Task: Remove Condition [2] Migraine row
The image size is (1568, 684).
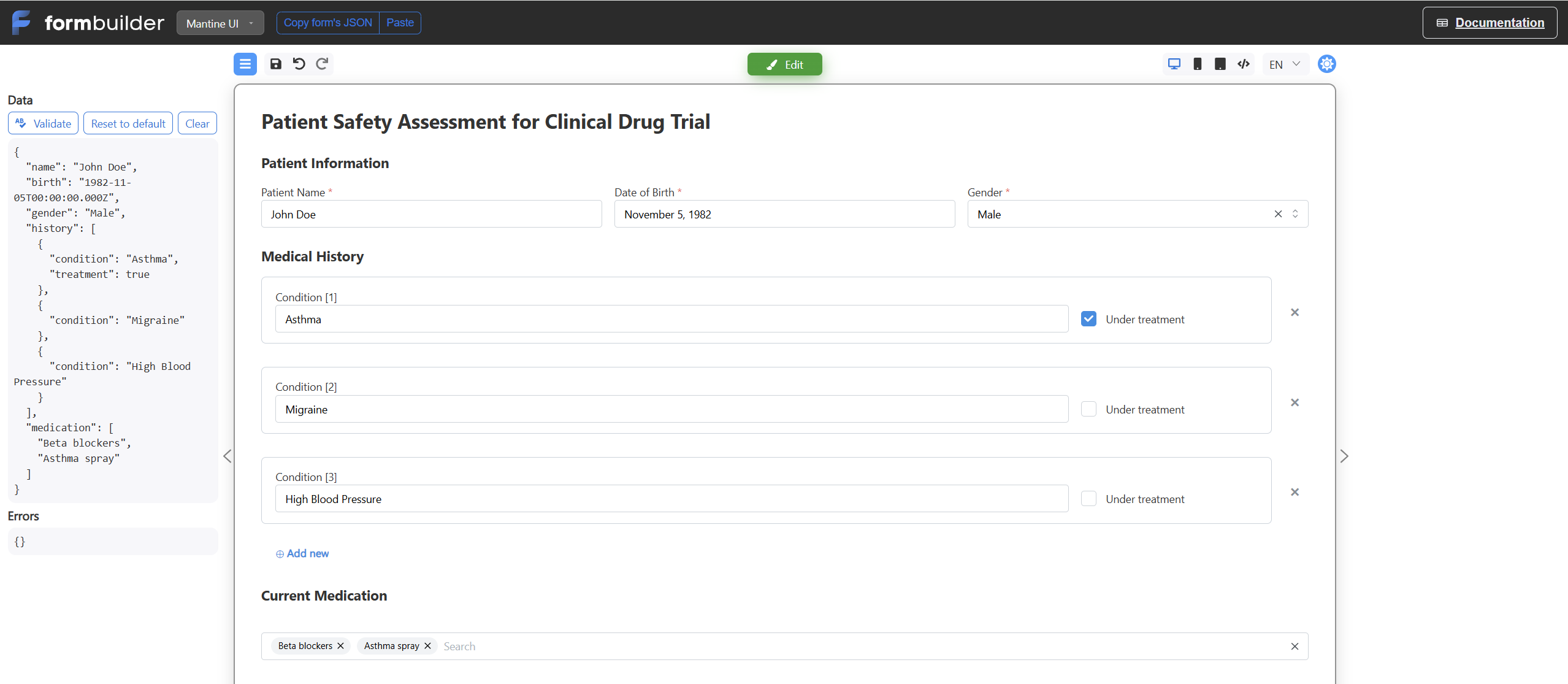Action: [x=1295, y=402]
